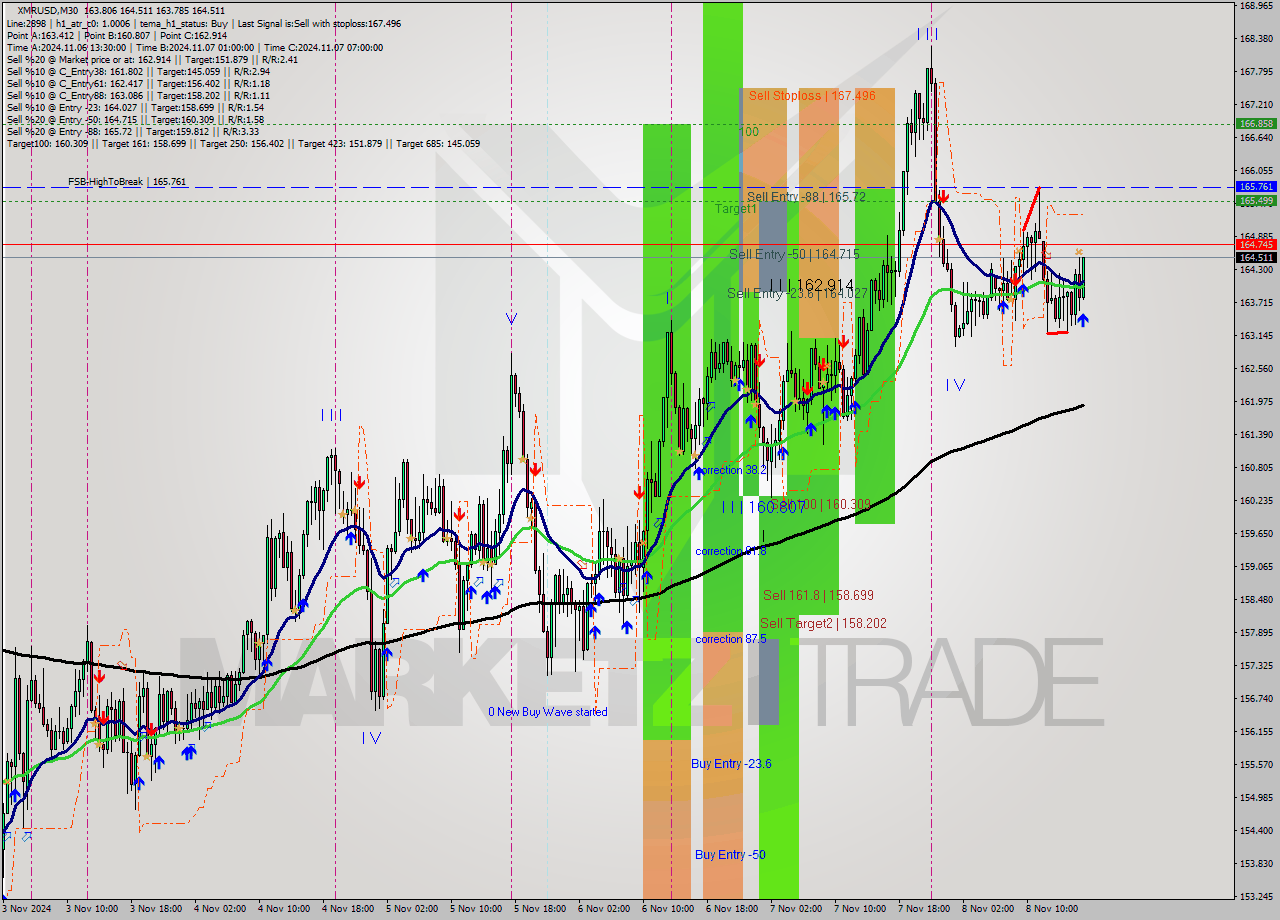1280x920 pixels.
Task: Click the '8 Nov 10:00' time axis label
Action: 1053,909
